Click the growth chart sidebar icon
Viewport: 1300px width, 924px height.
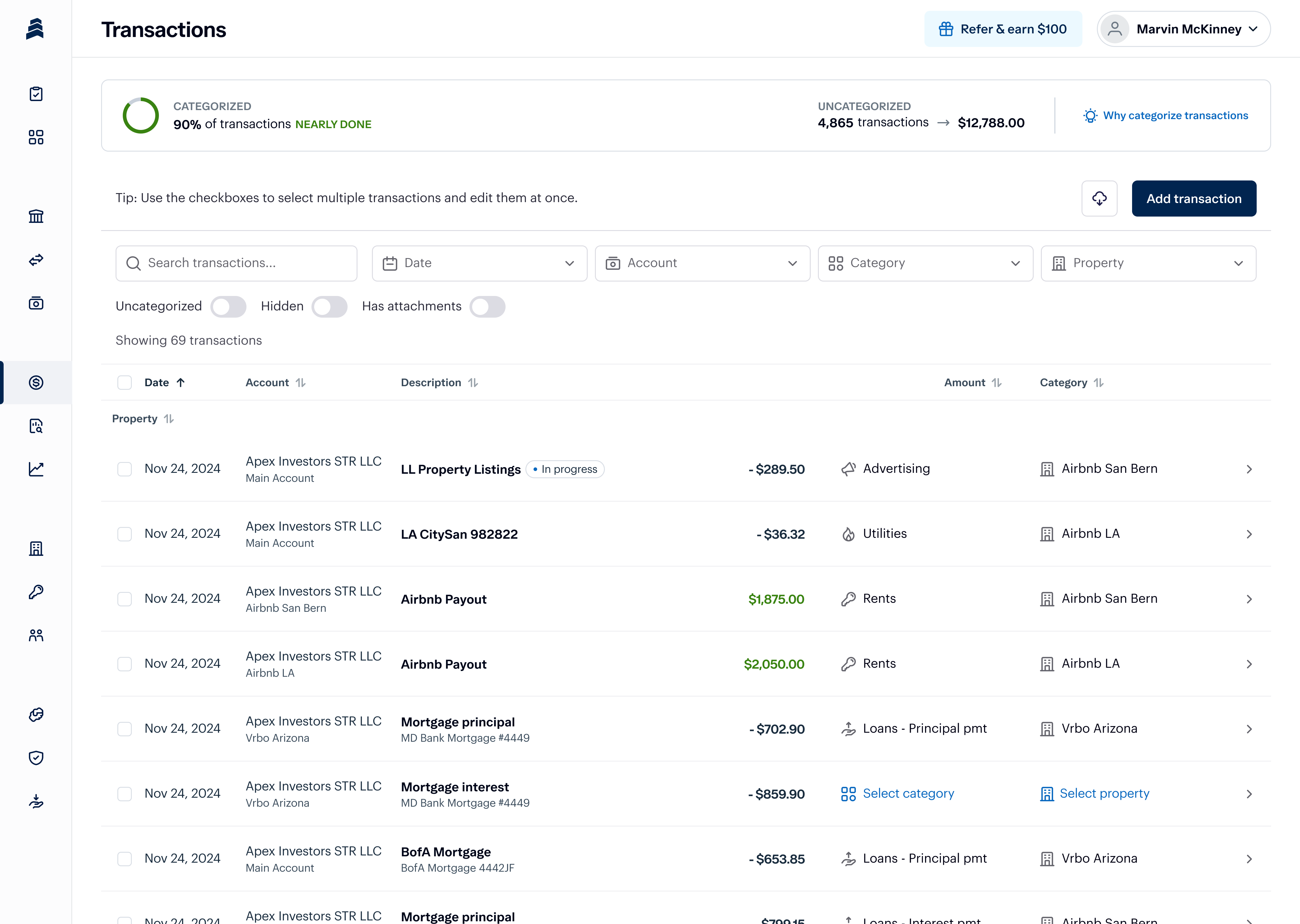pos(36,470)
